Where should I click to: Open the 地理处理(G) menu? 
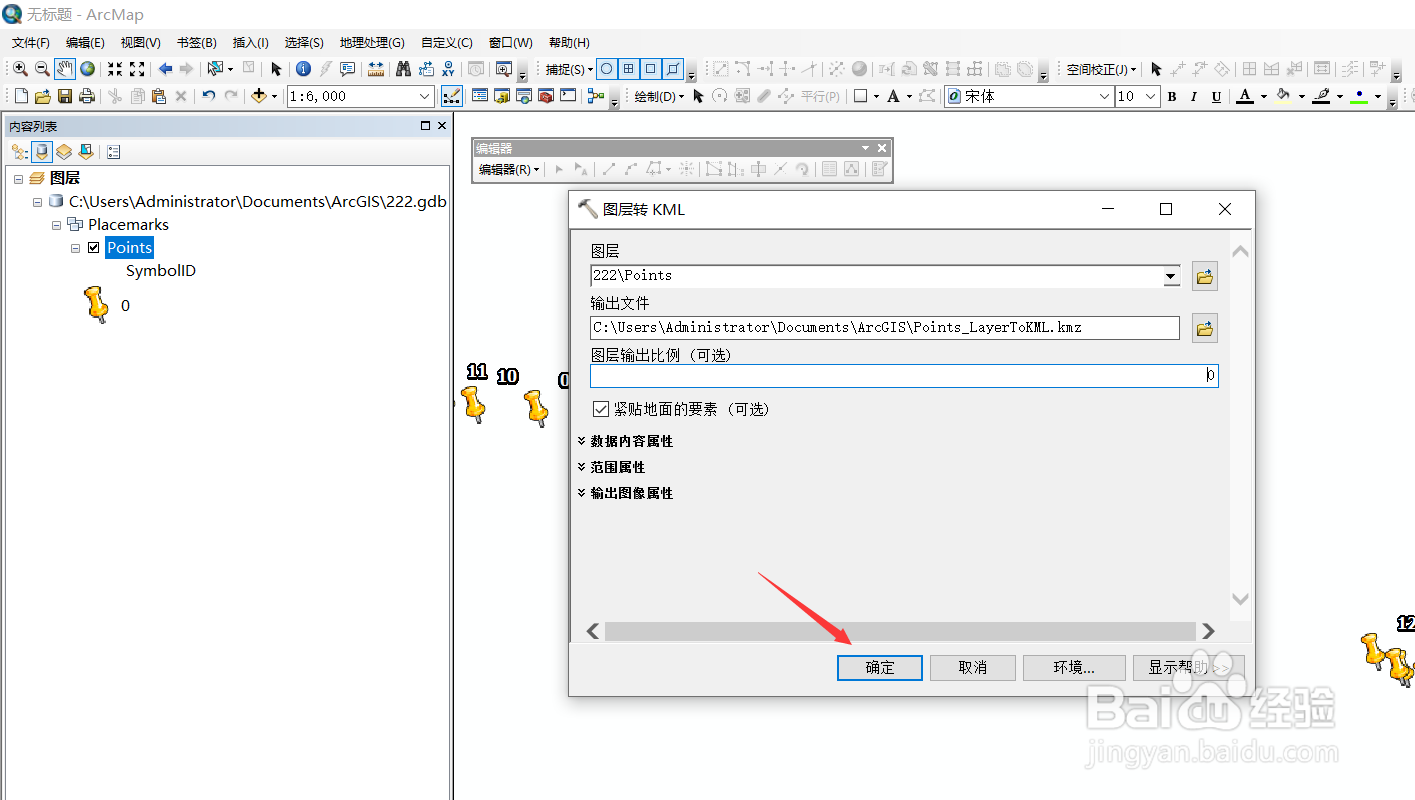click(371, 42)
